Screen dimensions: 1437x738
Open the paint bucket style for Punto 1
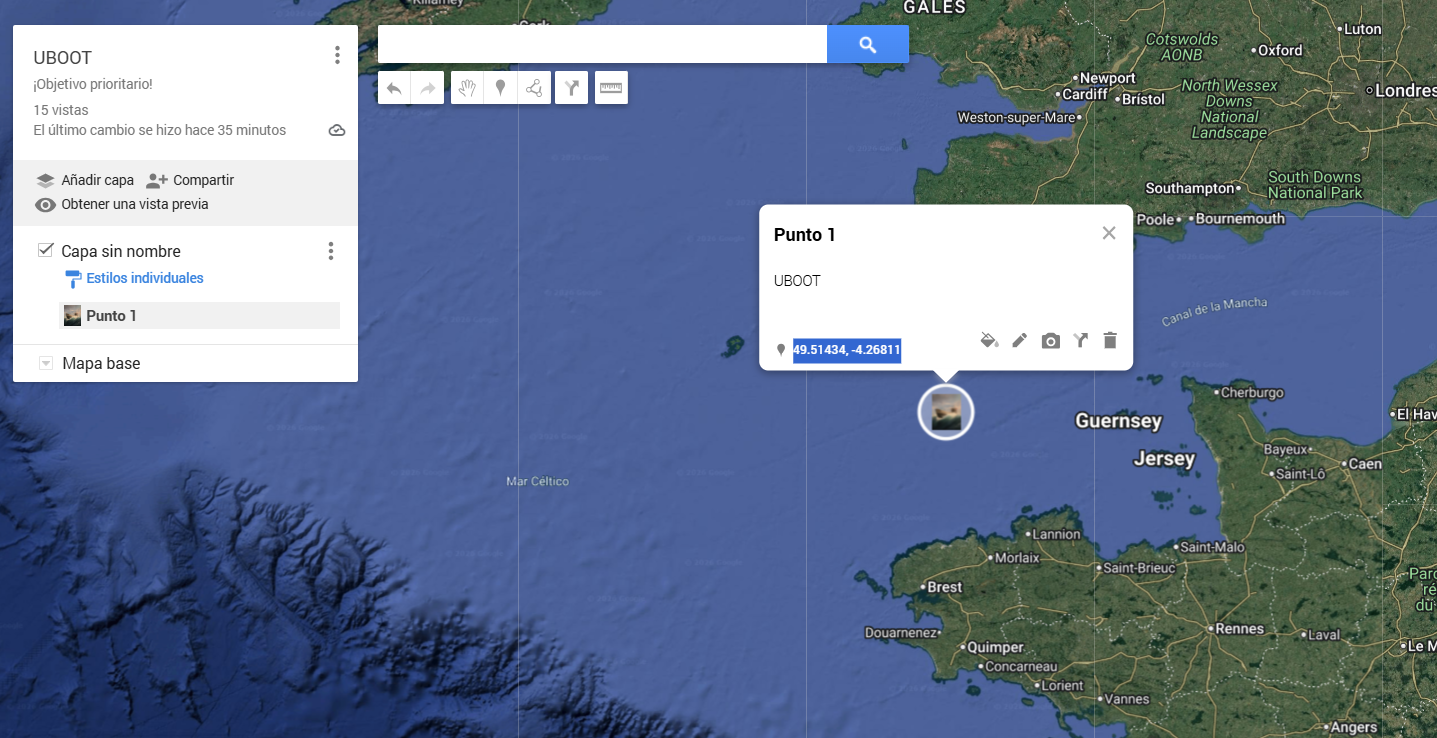pyautogui.click(x=989, y=340)
